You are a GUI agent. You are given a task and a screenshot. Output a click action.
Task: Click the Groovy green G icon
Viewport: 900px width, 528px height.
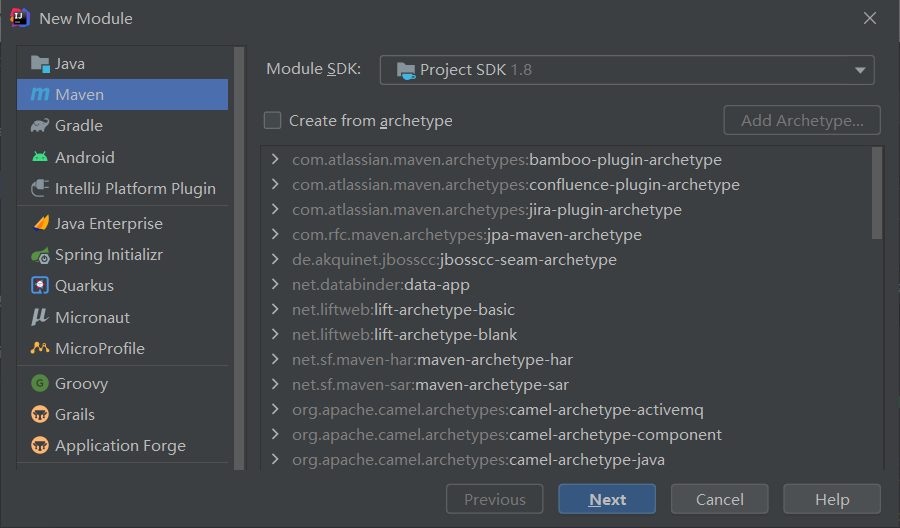click(x=40, y=383)
